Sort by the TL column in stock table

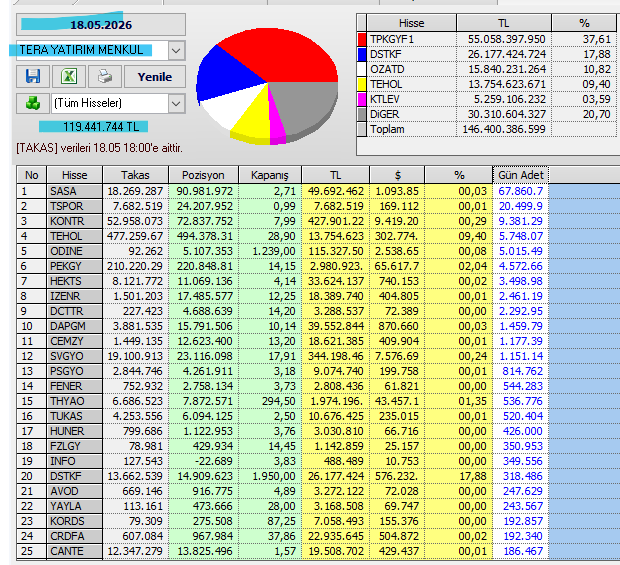point(335,175)
